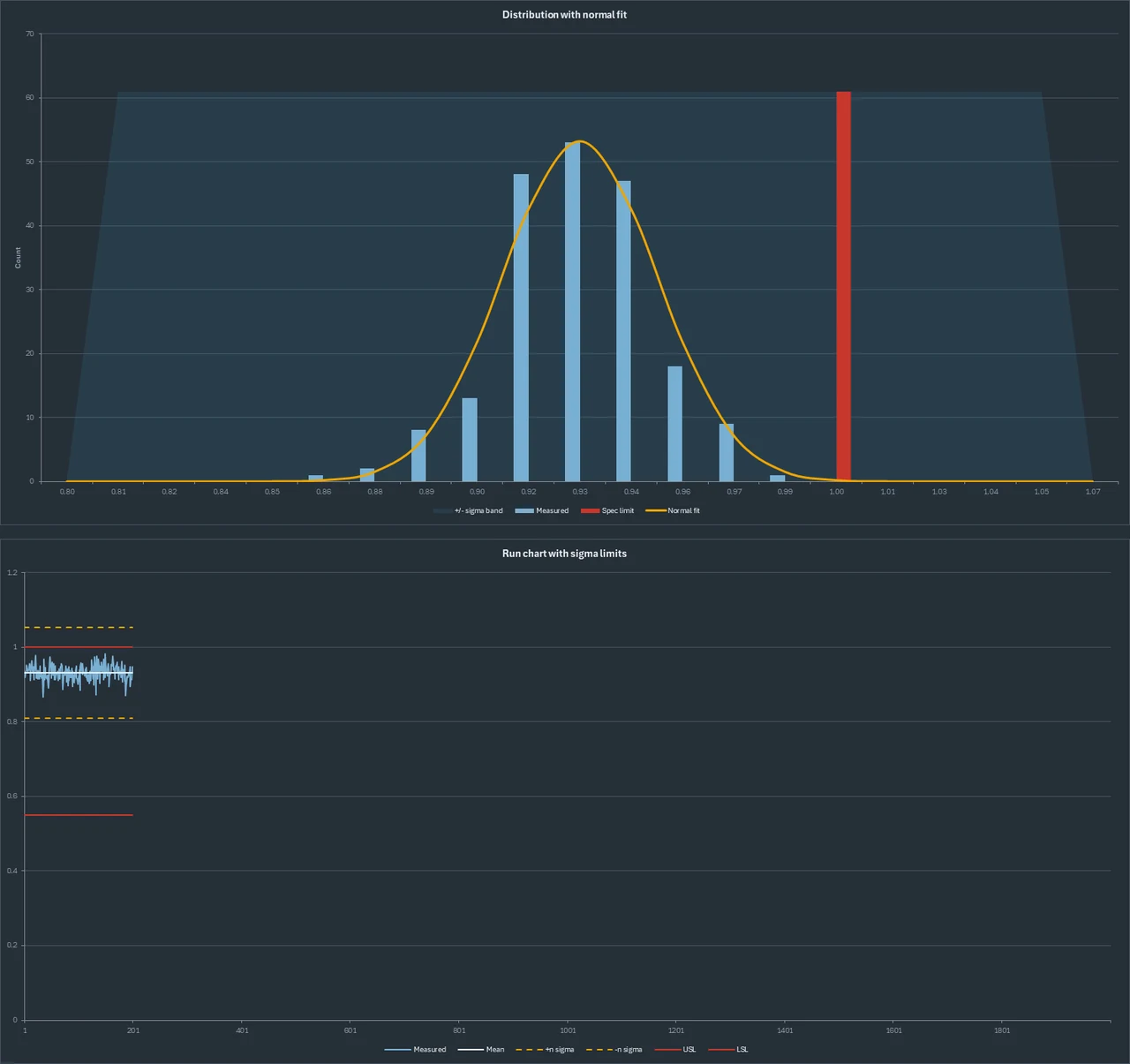Click the histogram bar at 0.94

coord(623,331)
